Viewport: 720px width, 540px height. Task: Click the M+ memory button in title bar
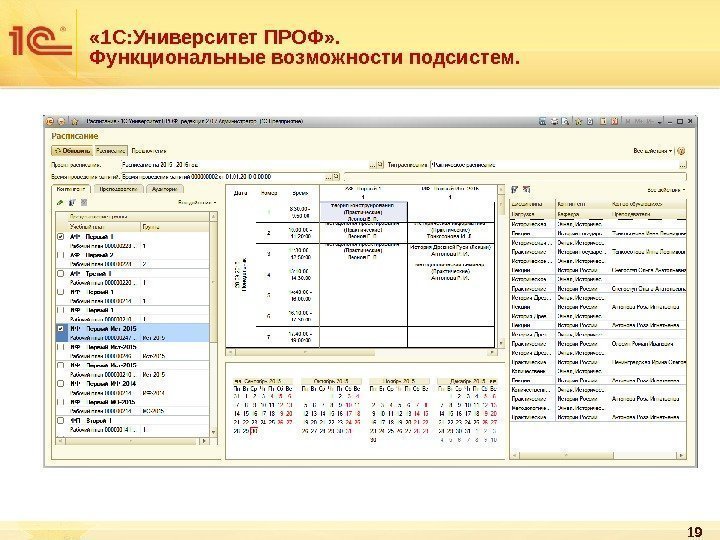pos(639,122)
